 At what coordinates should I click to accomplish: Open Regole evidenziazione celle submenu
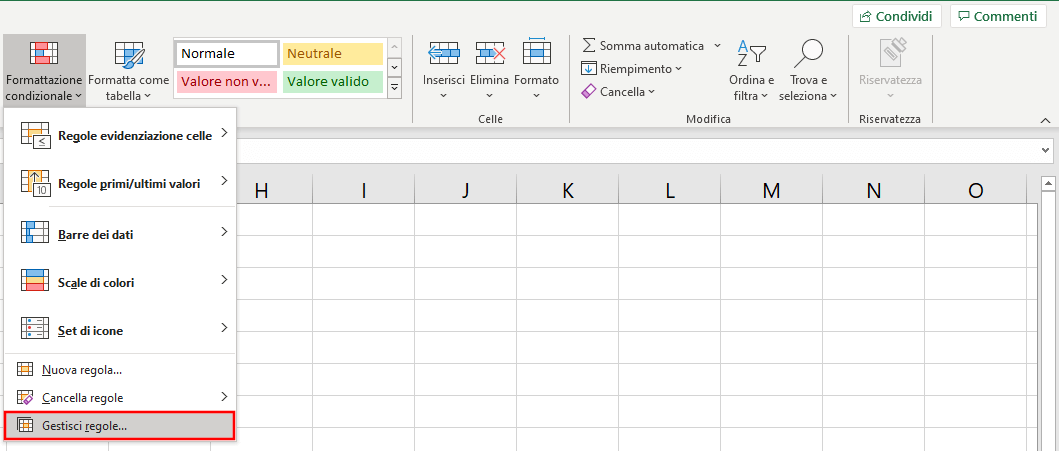point(120,135)
